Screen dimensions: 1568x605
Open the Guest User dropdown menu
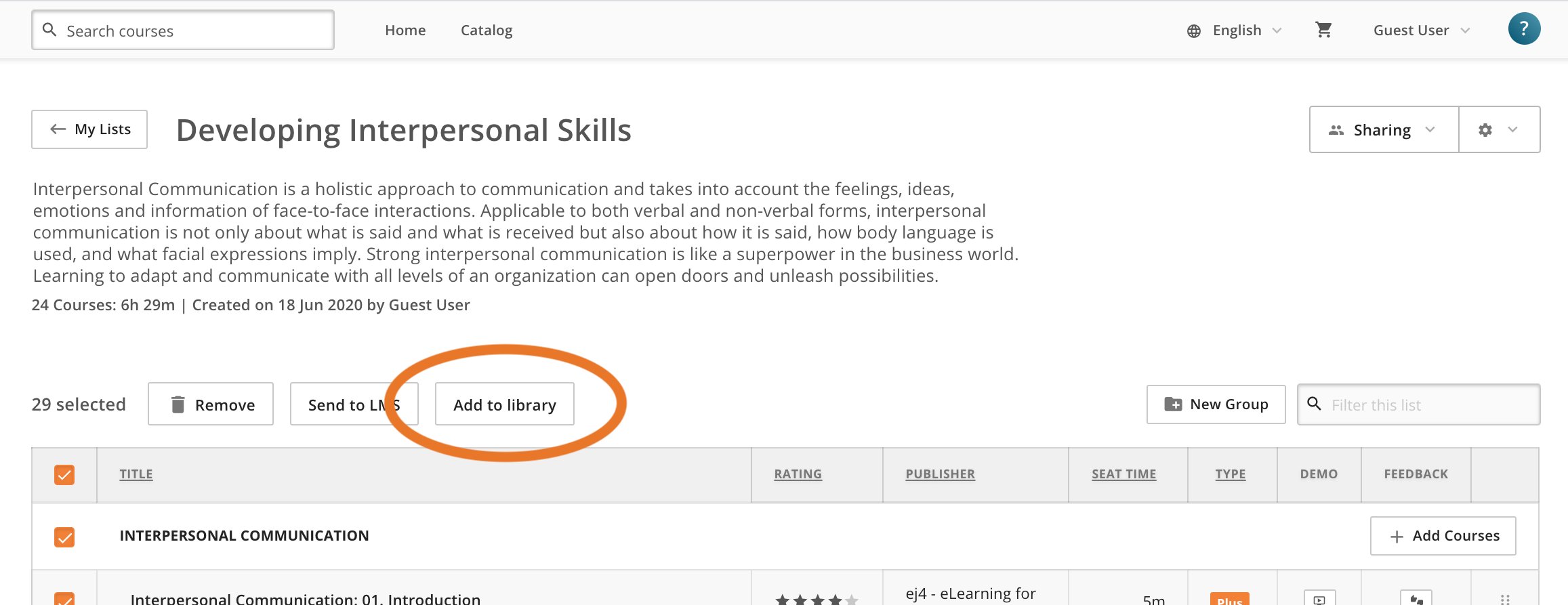[x=1422, y=30]
